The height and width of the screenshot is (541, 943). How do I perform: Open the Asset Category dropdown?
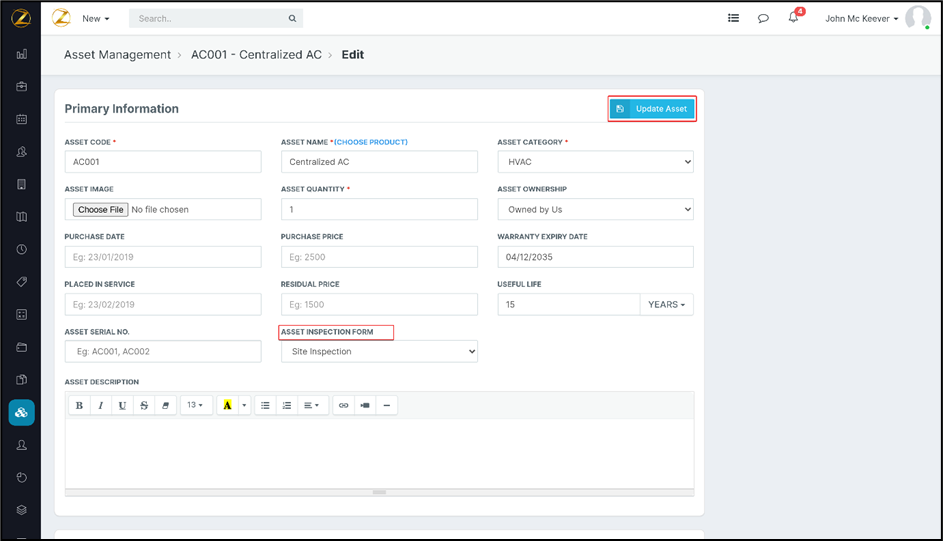click(x=595, y=162)
